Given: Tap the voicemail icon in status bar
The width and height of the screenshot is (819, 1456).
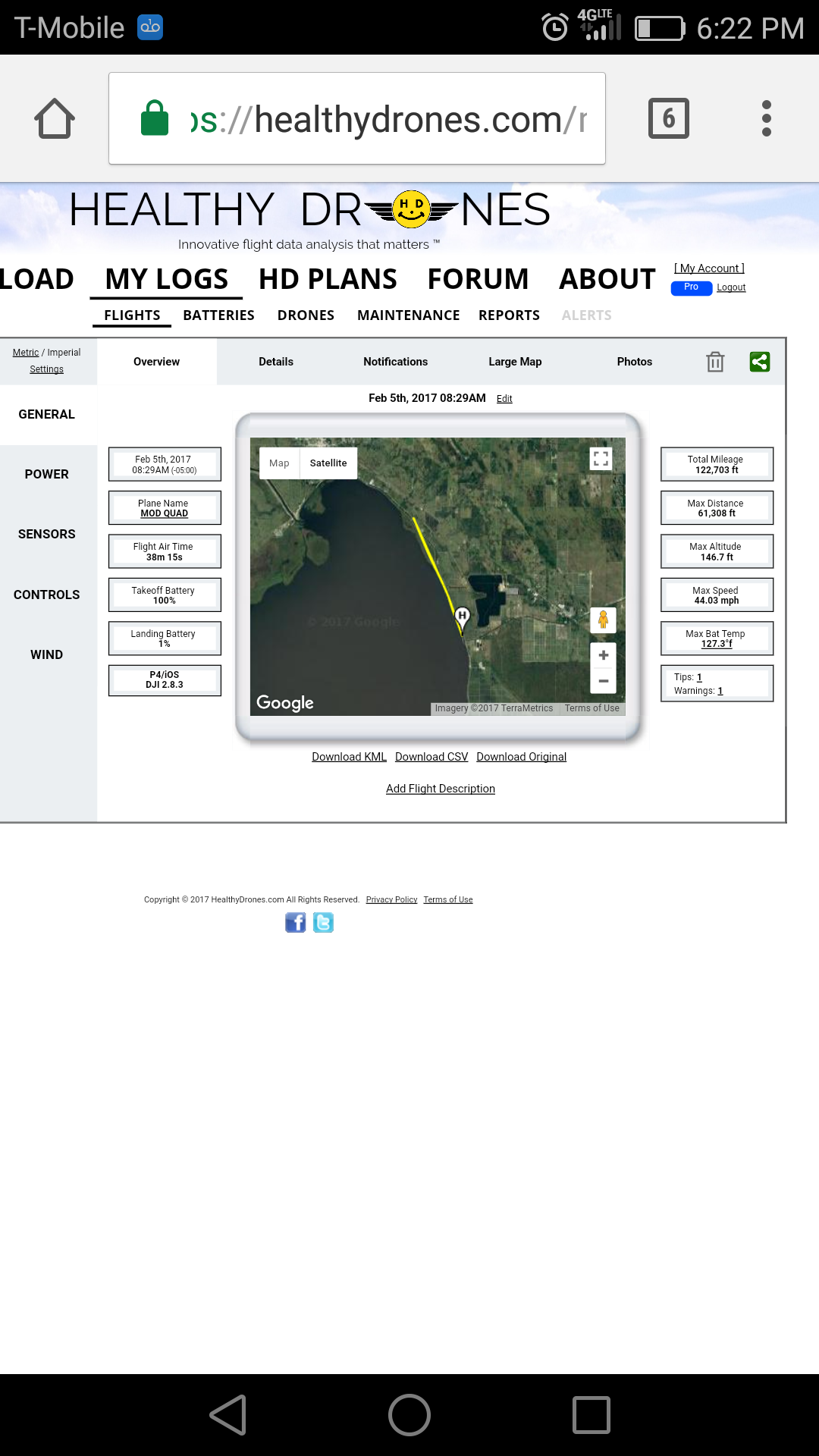Looking at the screenshot, I should (150, 27).
